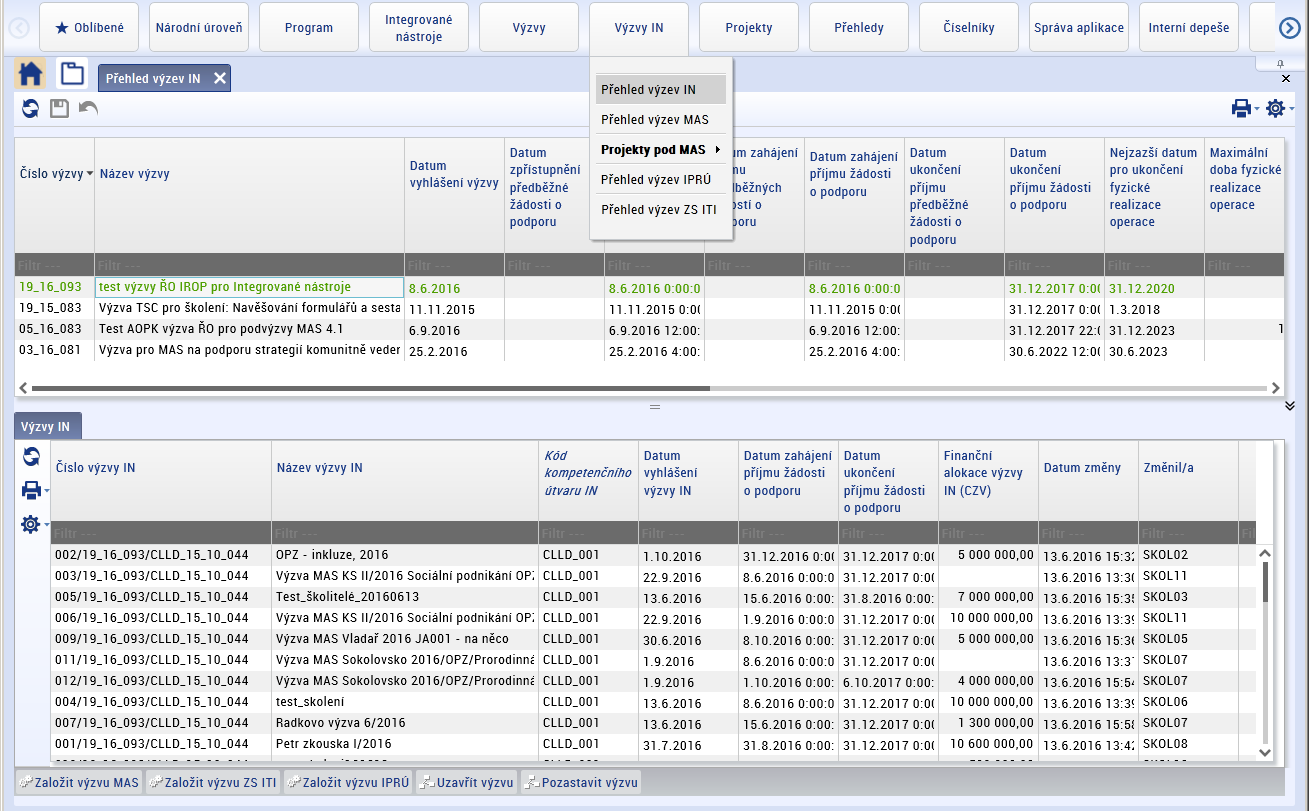Open the Program menu
This screenshot has width=1309, height=811.
pos(309,27)
